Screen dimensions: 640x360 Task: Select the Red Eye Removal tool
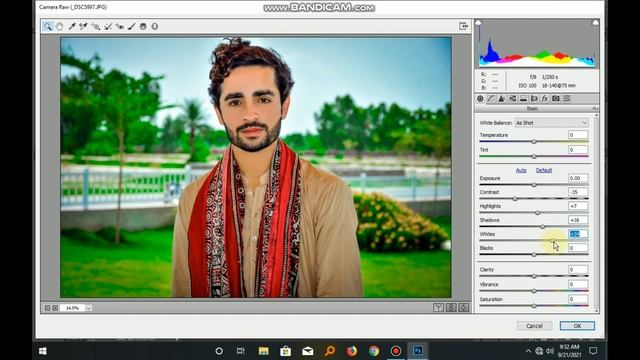[x=120, y=27]
